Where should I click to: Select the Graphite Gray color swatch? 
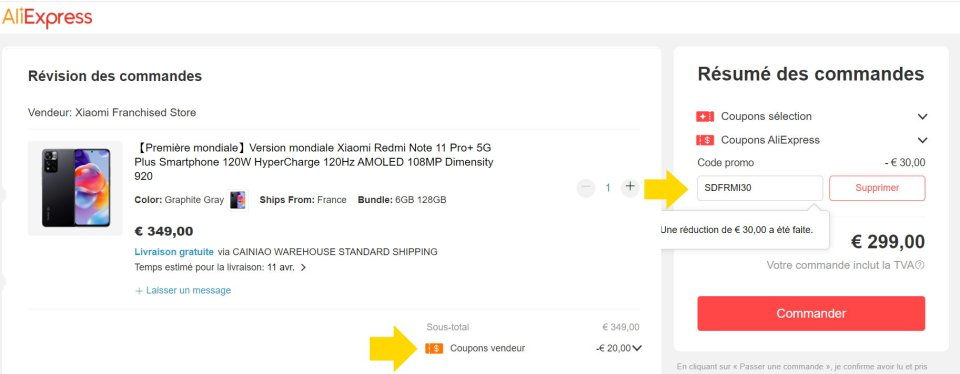coord(238,200)
